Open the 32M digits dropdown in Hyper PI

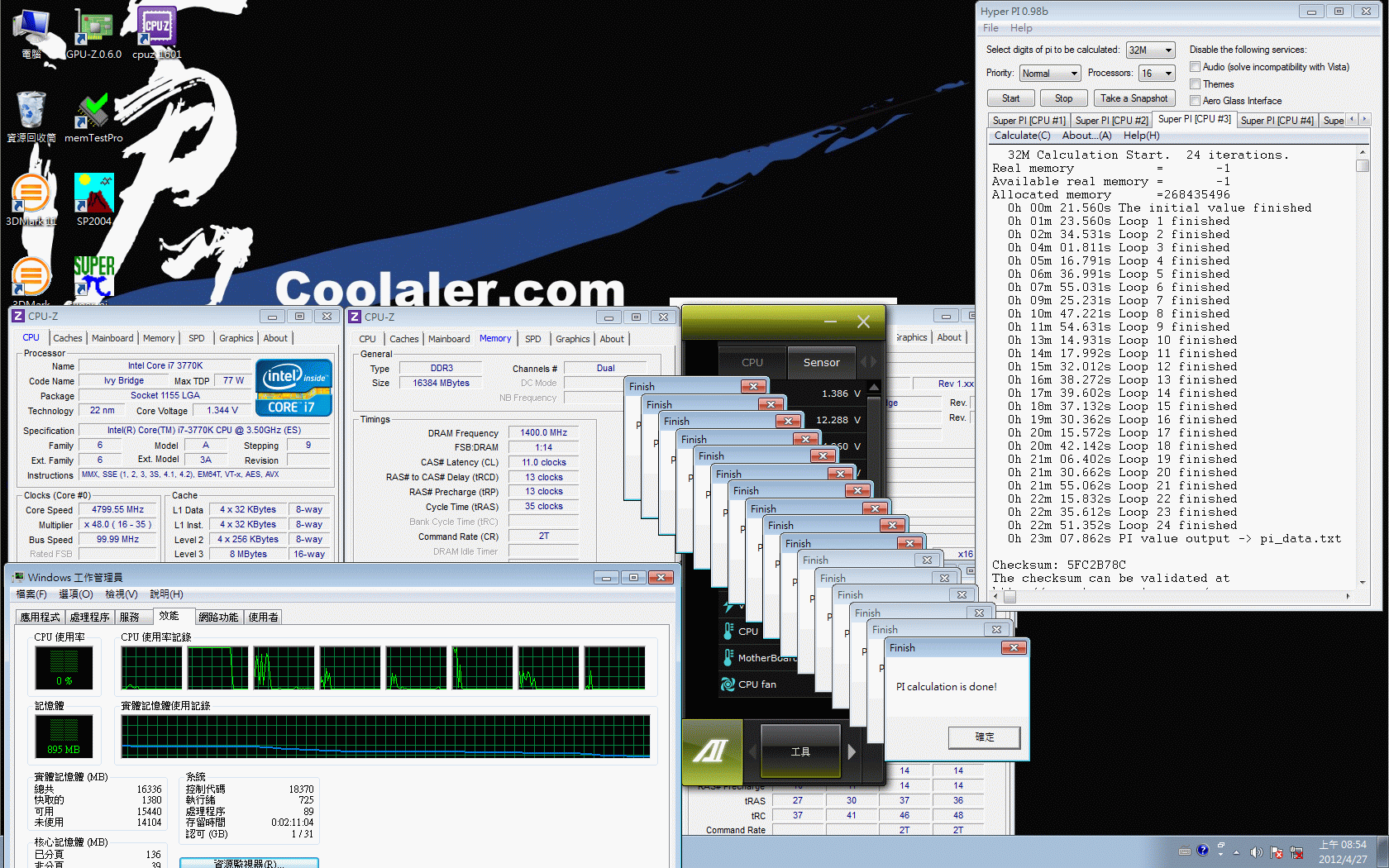1150,50
